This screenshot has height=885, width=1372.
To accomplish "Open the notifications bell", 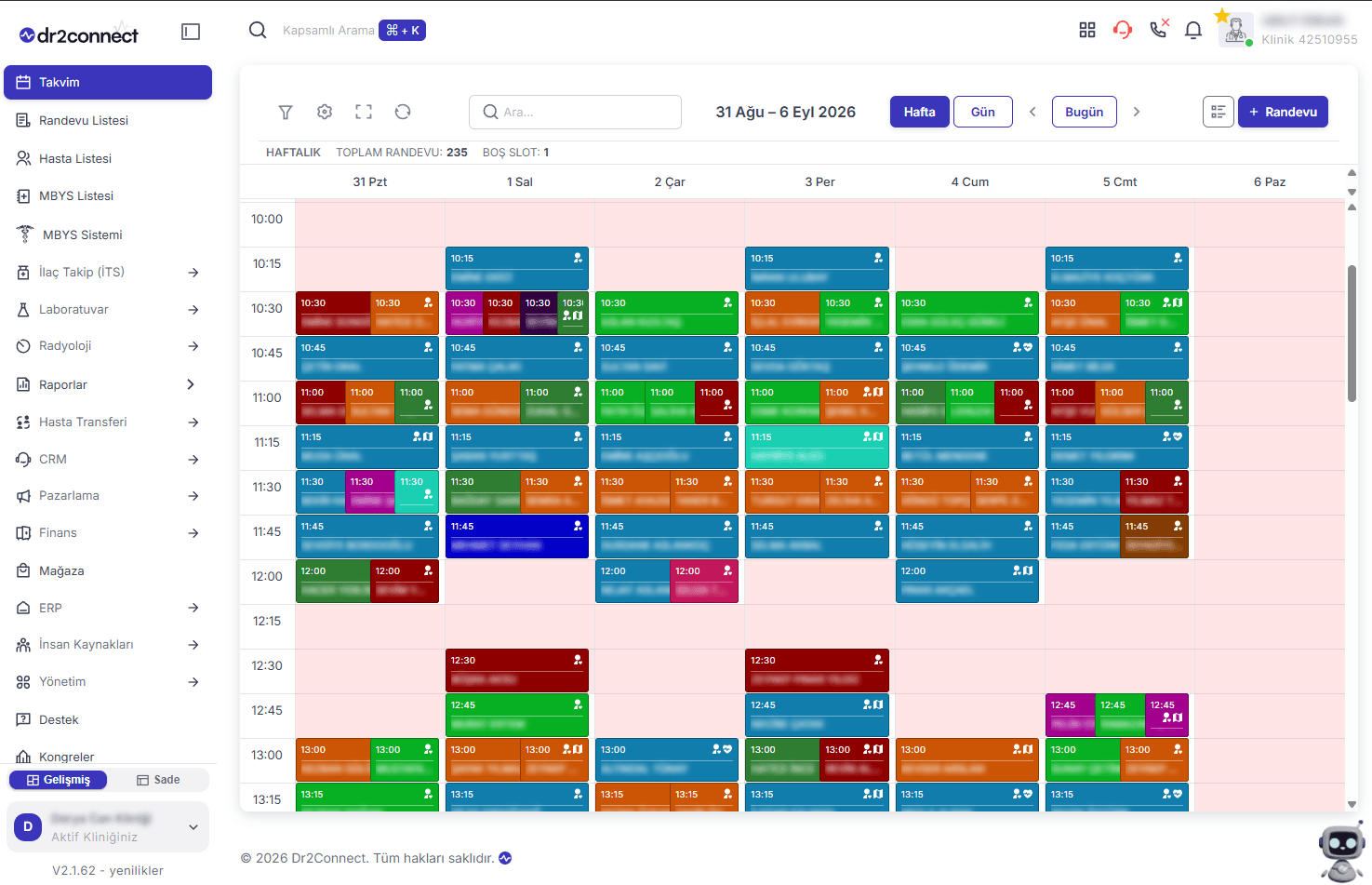I will [1193, 30].
